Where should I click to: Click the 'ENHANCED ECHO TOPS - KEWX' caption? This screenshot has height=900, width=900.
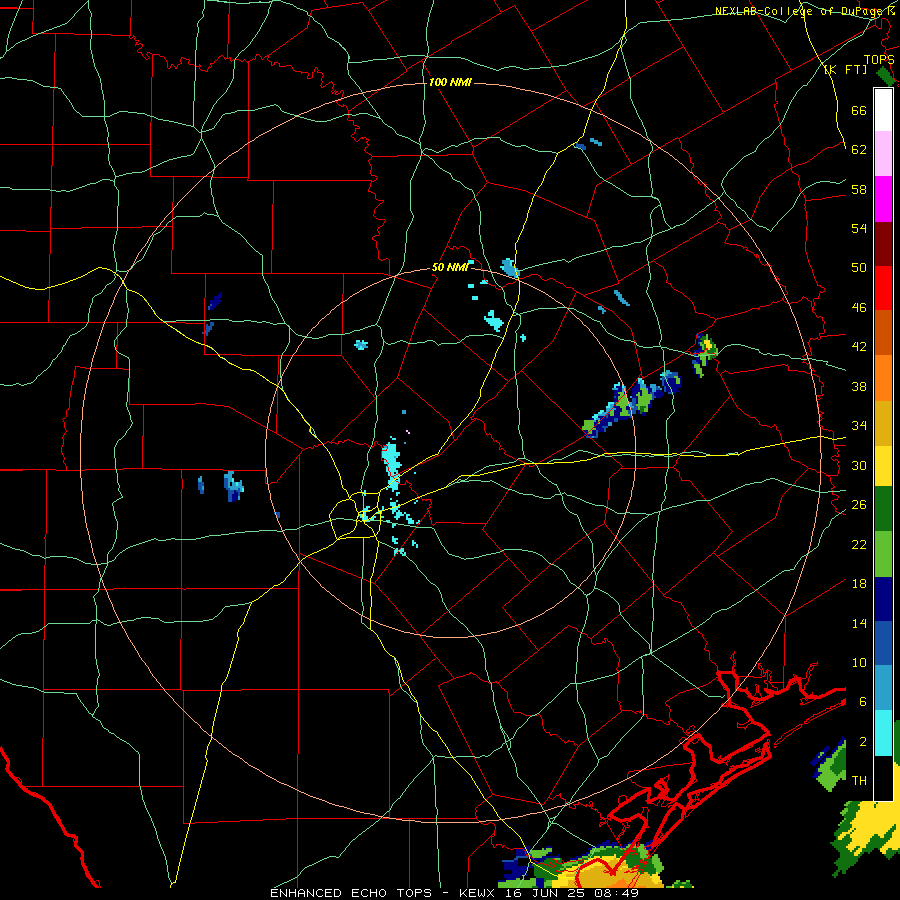[x=382, y=893]
